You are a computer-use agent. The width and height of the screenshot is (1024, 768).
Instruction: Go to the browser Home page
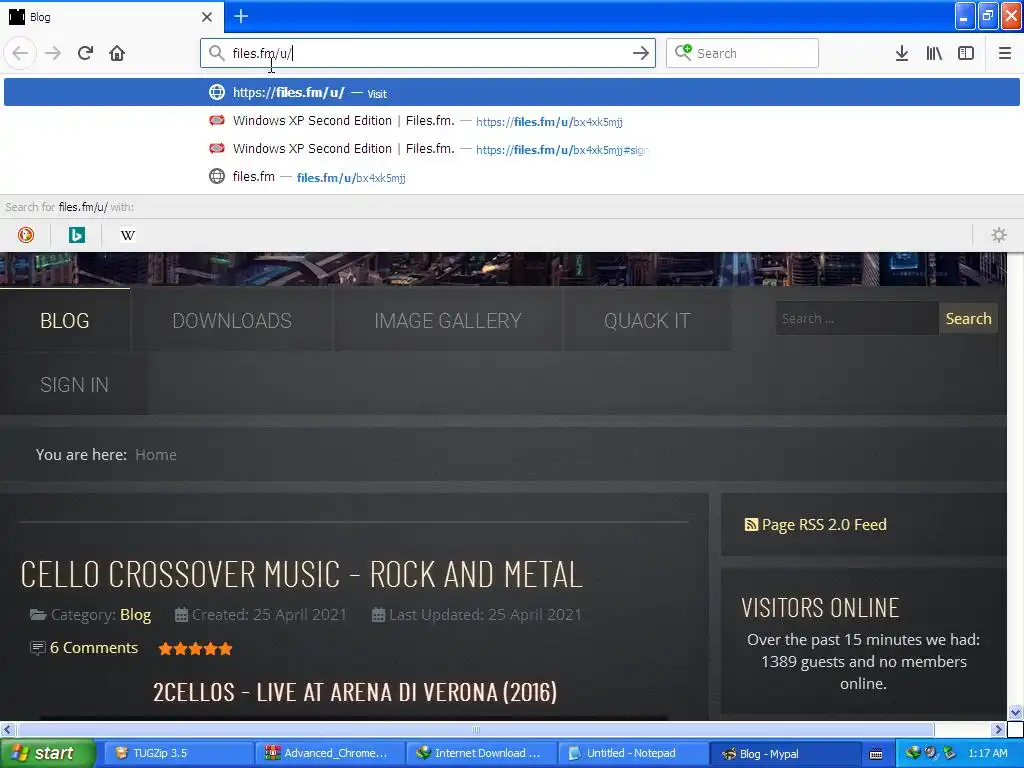[117, 53]
